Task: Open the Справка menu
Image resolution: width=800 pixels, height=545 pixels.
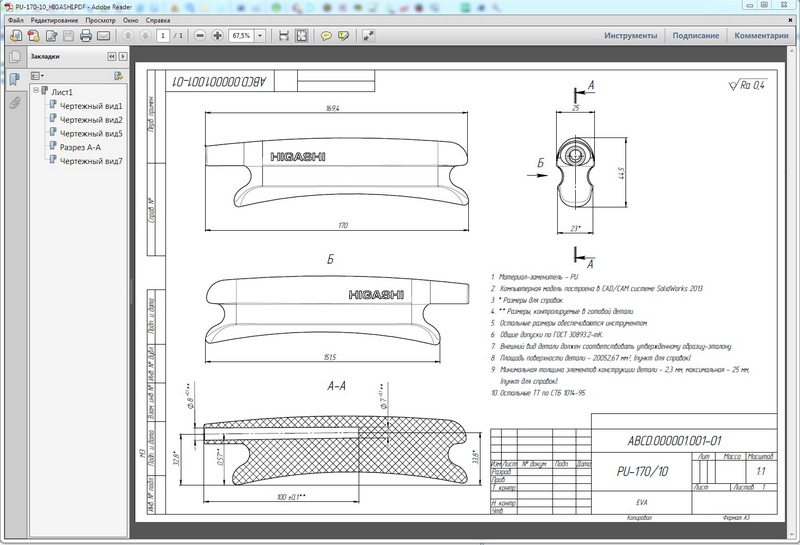Action: click(x=158, y=20)
